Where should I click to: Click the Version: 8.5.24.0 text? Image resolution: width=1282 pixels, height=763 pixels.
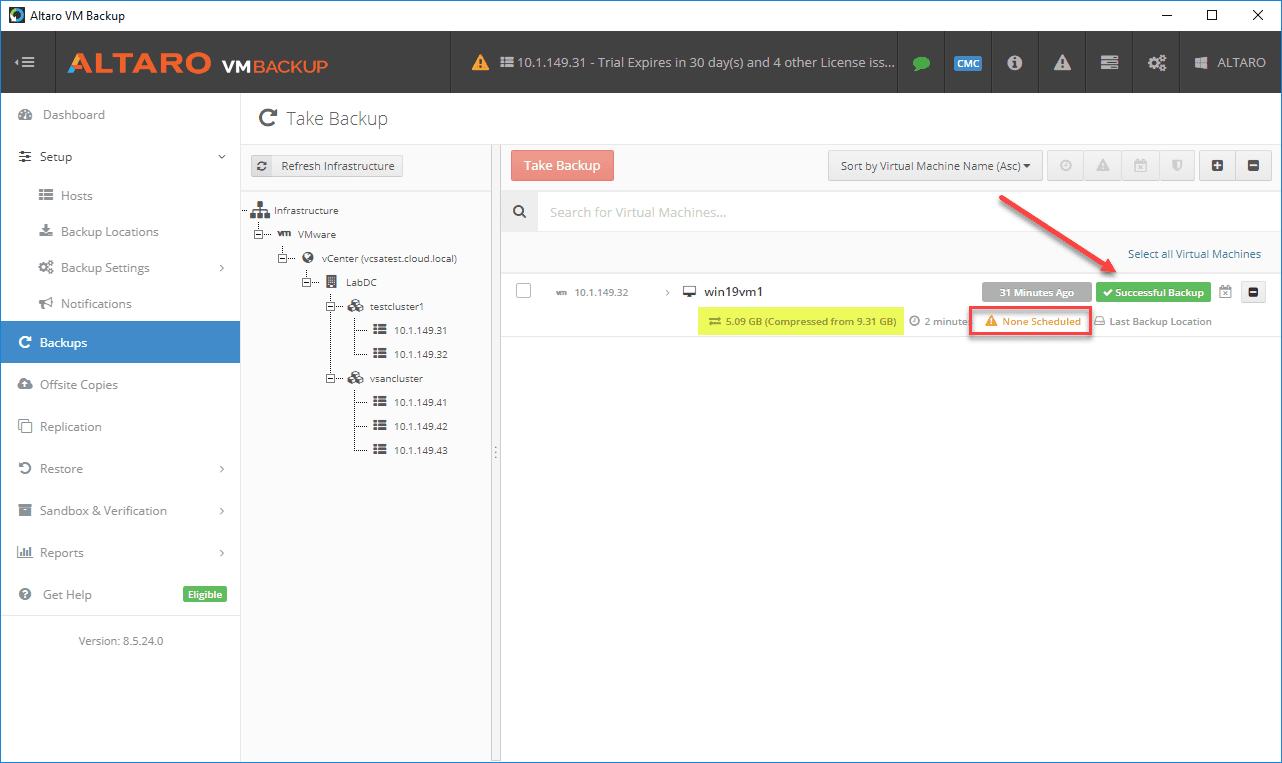121,641
